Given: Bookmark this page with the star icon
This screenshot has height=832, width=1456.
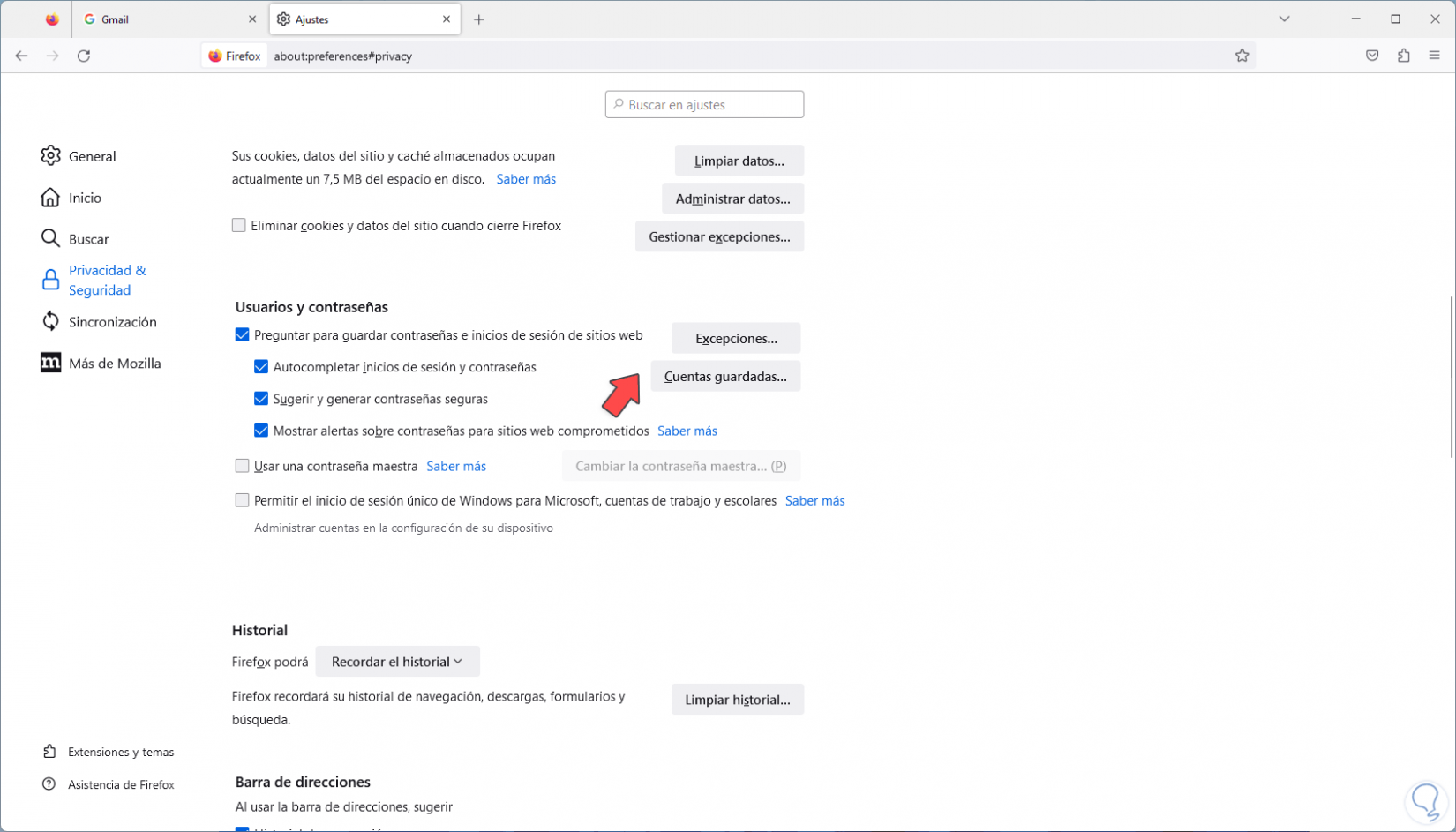Looking at the screenshot, I should (x=1242, y=56).
